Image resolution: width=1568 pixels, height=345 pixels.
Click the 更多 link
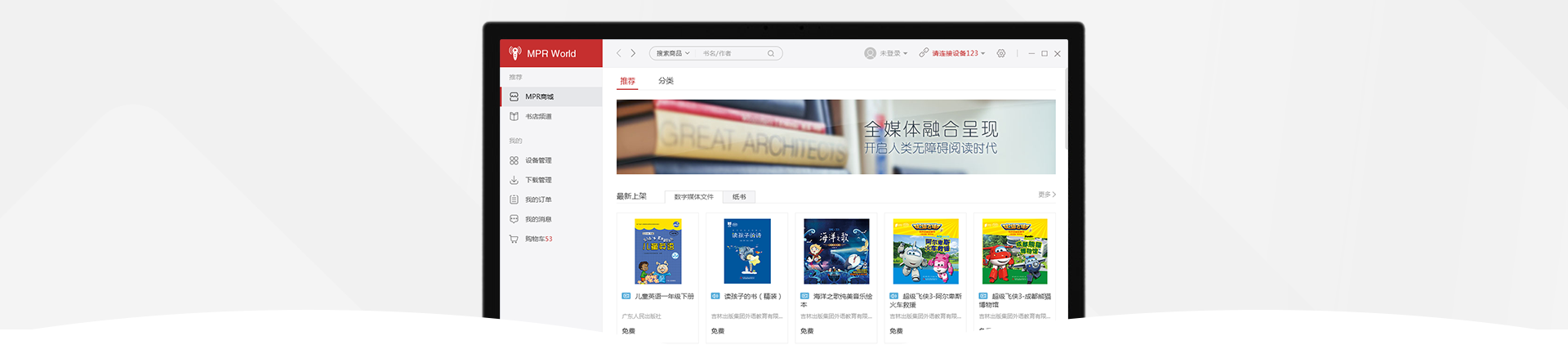(1047, 195)
